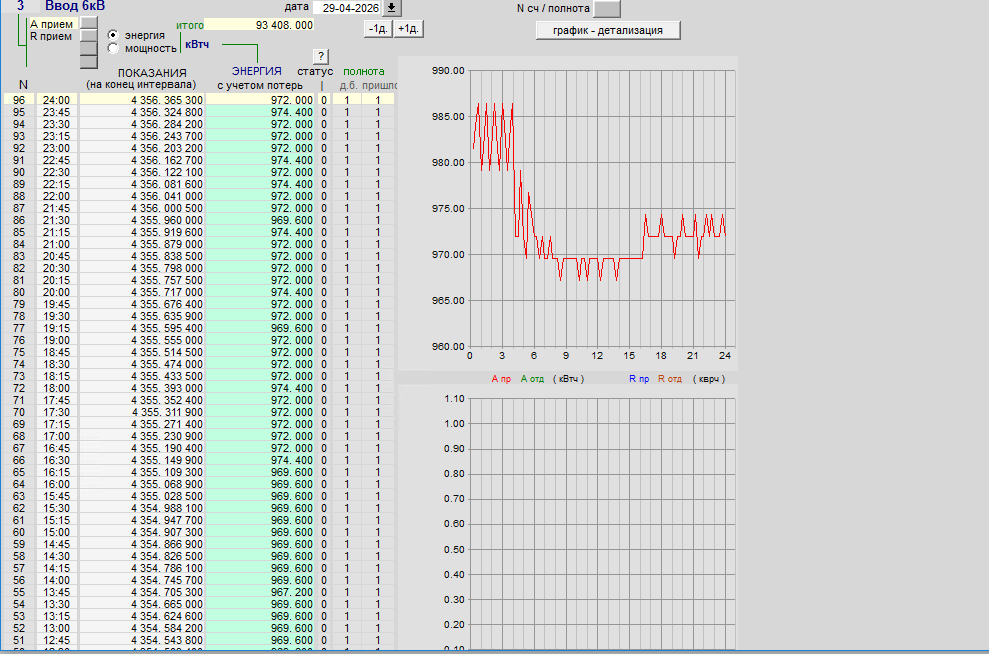Open the date picker arrow button
The height and width of the screenshot is (654, 989).
point(392,8)
